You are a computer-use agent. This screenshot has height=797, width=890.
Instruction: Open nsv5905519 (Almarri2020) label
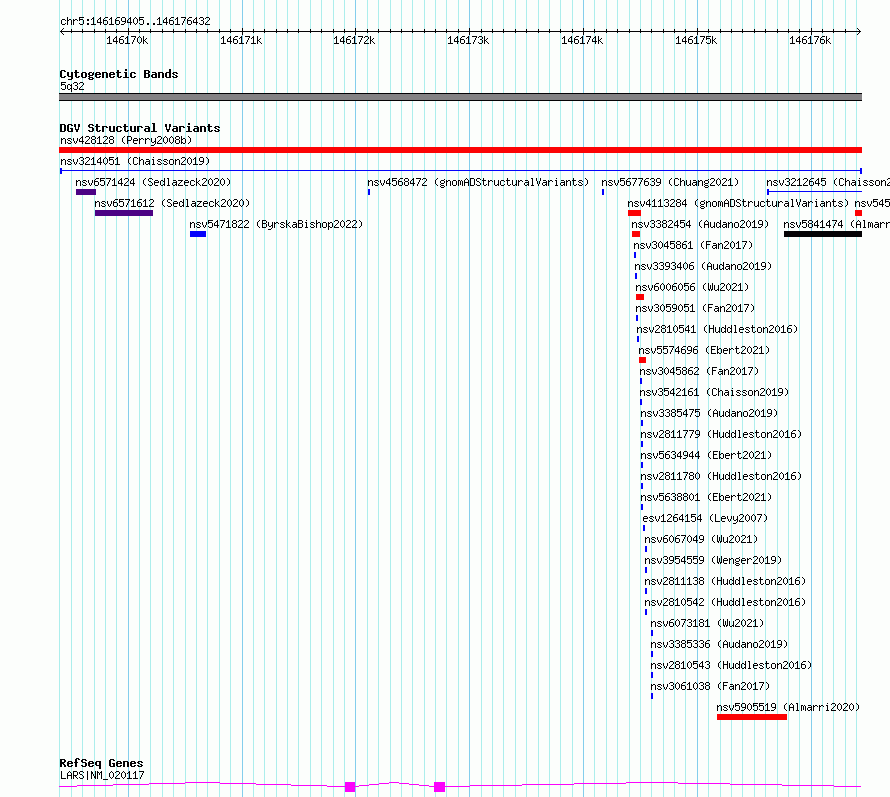coord(788,707)
